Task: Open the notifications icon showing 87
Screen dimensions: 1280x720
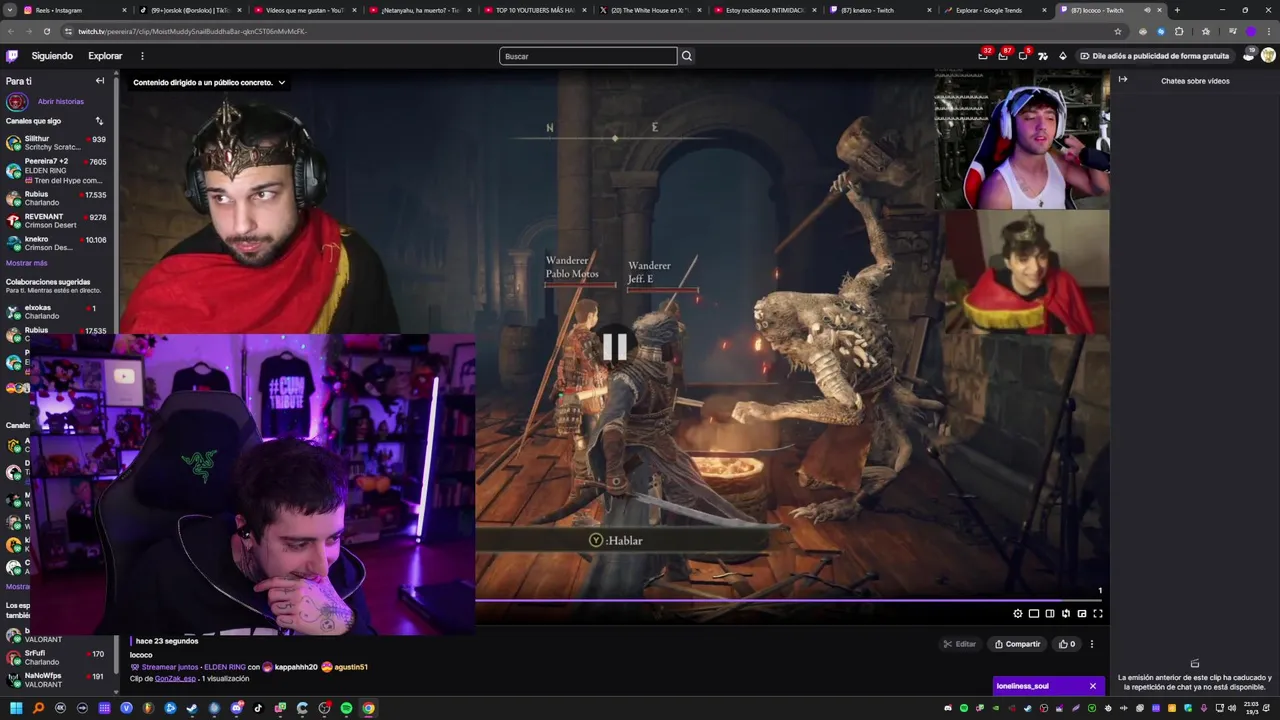Action: tap(1003, 56)
